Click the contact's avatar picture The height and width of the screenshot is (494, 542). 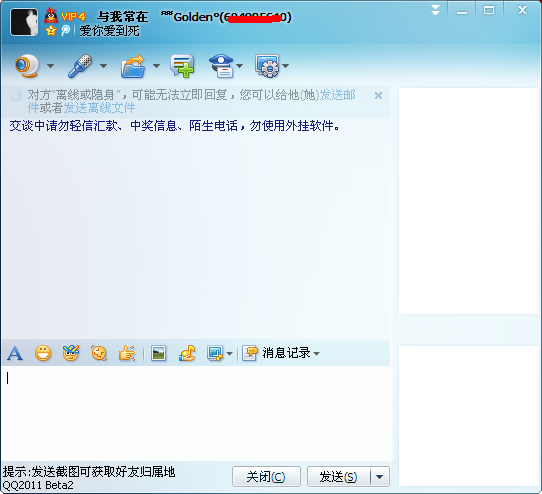click(24, 22)
